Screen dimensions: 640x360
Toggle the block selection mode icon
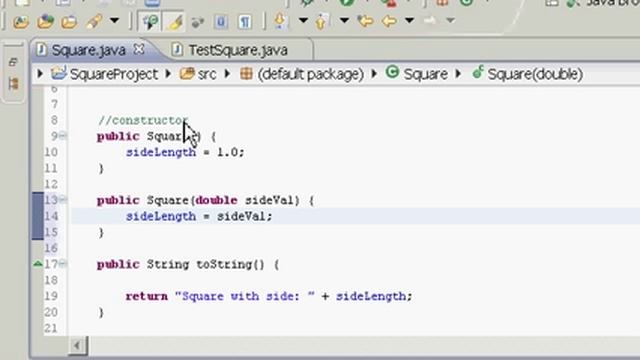(x=198, y=22)
